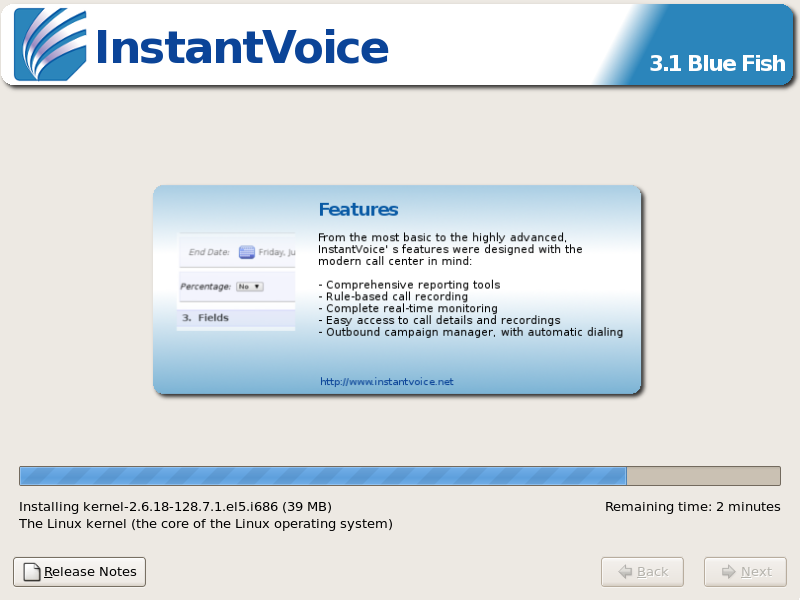Click the filled blue portion of the progress bar
Screen dimensions: 800x600
coord(322,476)
